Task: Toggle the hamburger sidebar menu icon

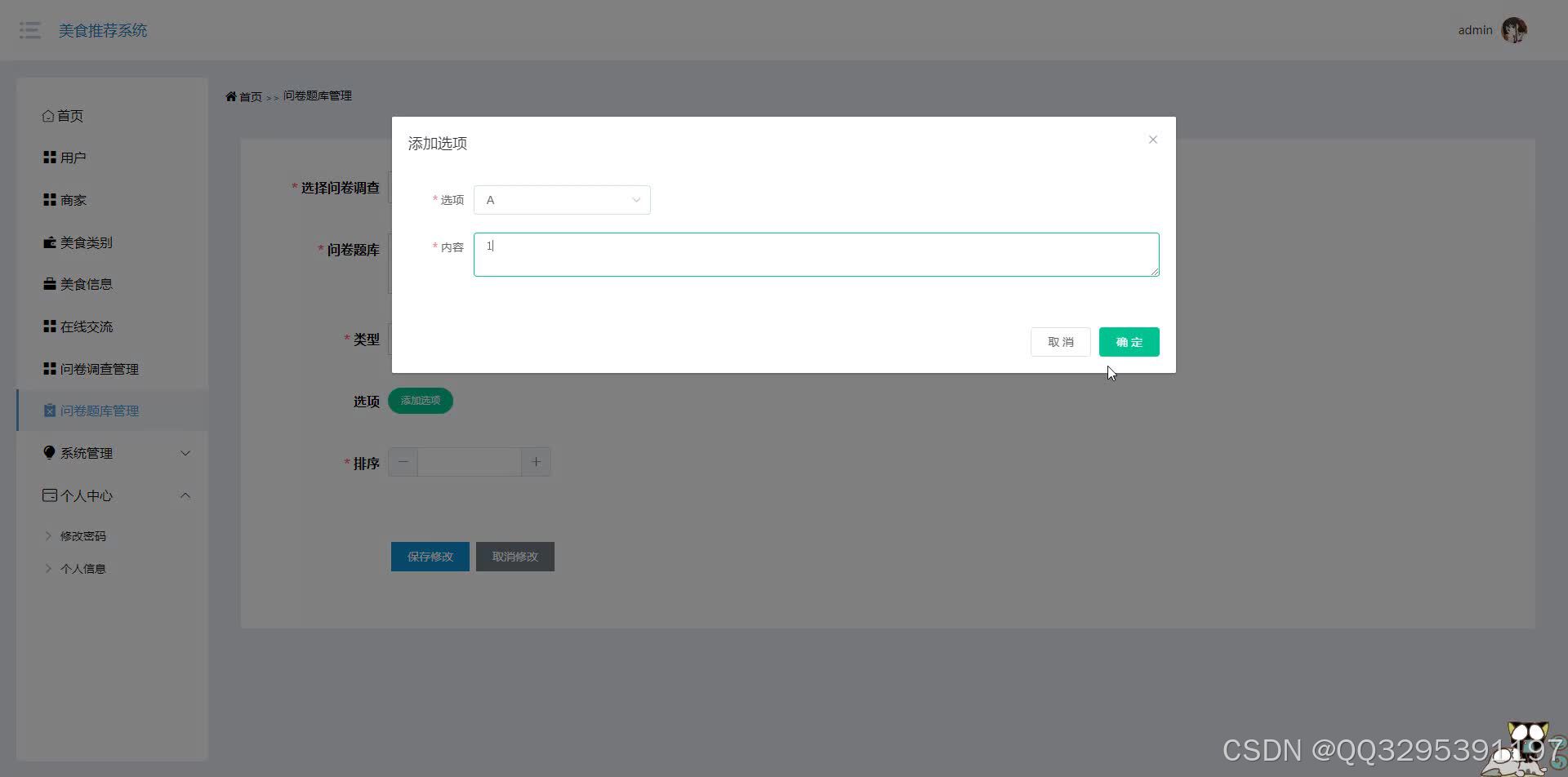Action: pyautogui.click(x=30, y=30)
